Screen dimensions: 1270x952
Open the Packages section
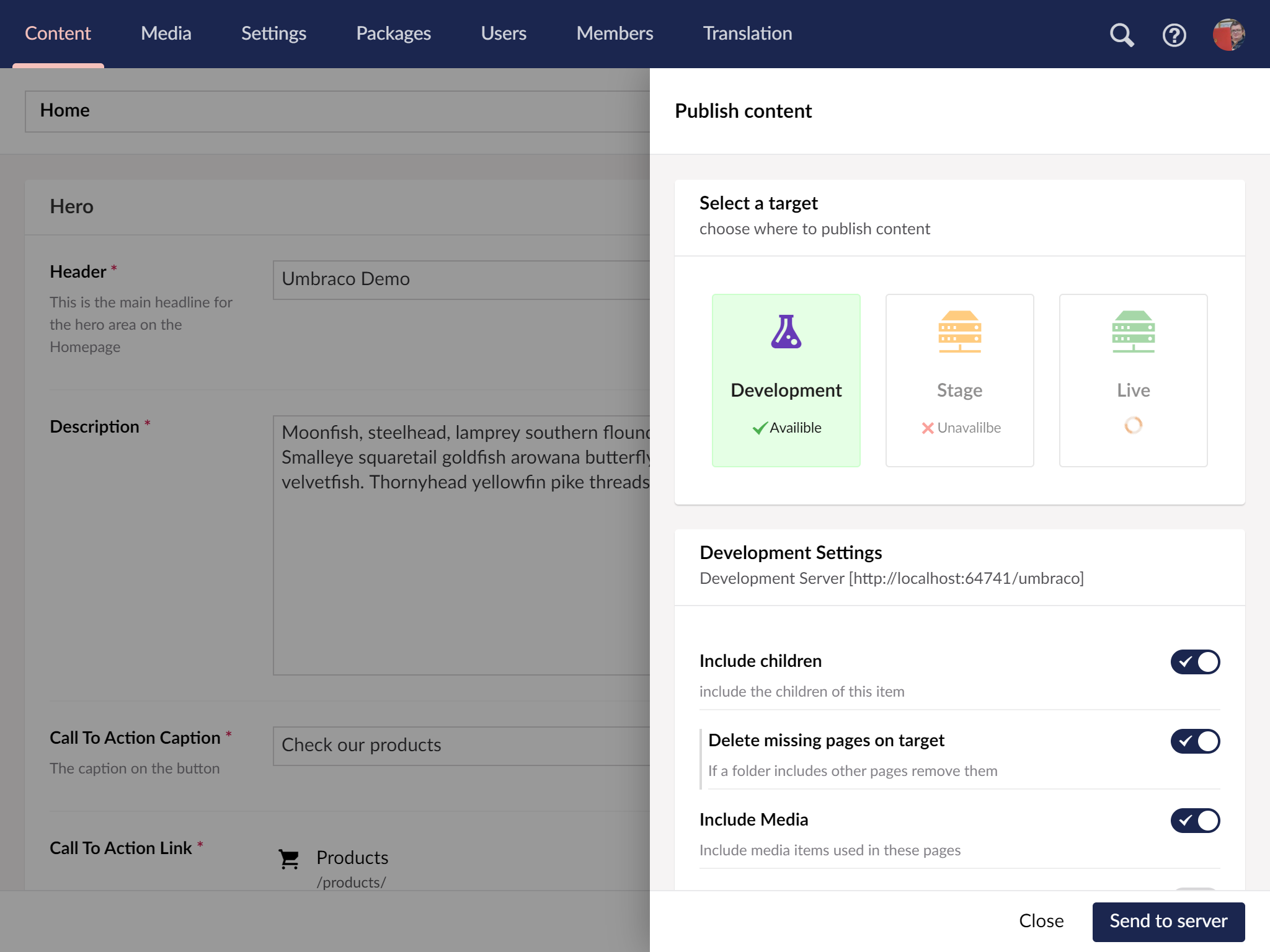(393, 33)
